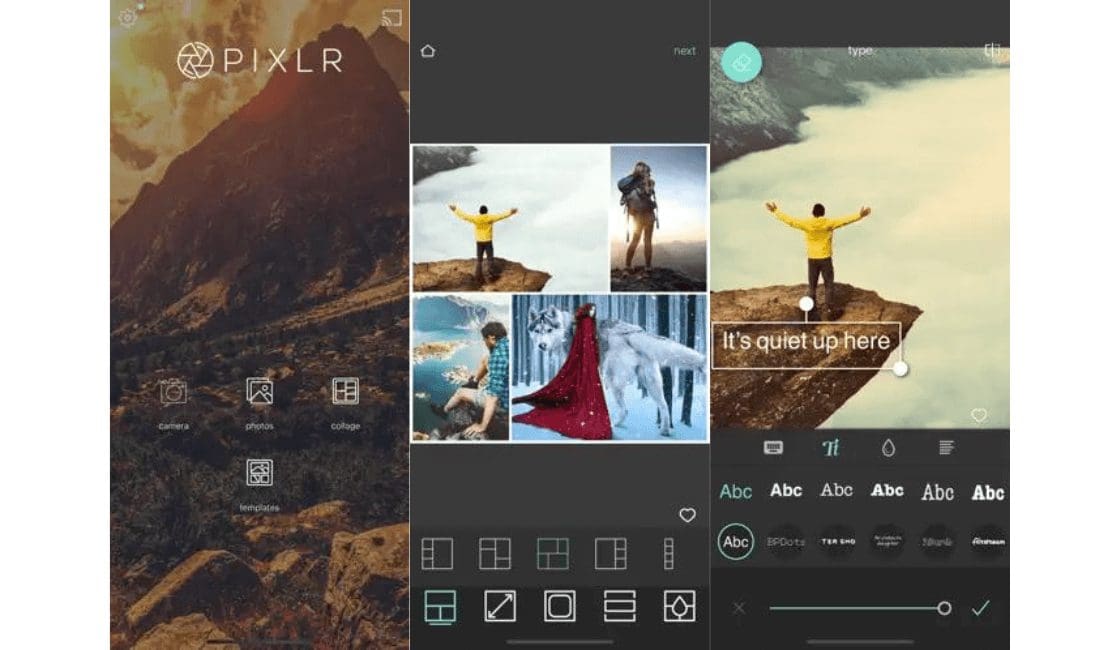The image size is (1120, 650).
Task: Open the text color droplet tab
Action: click(888, 448)
